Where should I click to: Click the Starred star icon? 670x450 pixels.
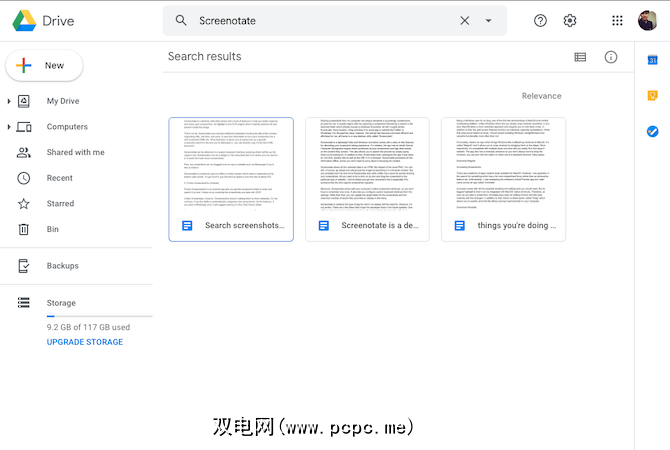pos(24,204)
